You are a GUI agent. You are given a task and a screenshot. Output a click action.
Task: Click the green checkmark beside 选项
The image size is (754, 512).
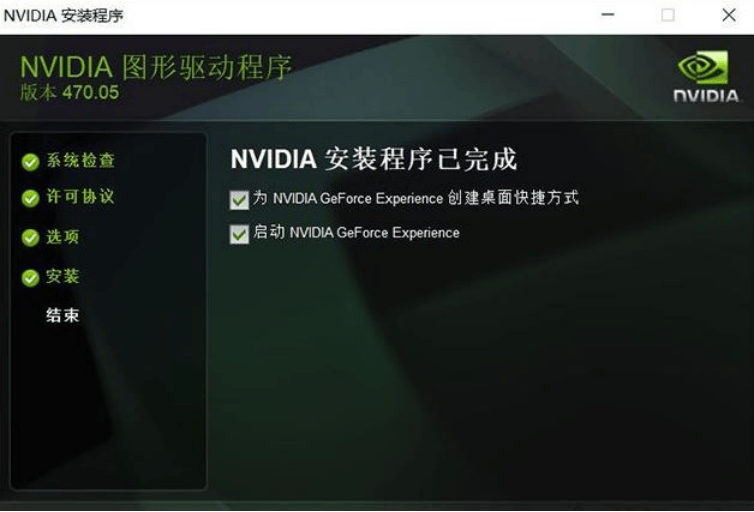(30, 237)
